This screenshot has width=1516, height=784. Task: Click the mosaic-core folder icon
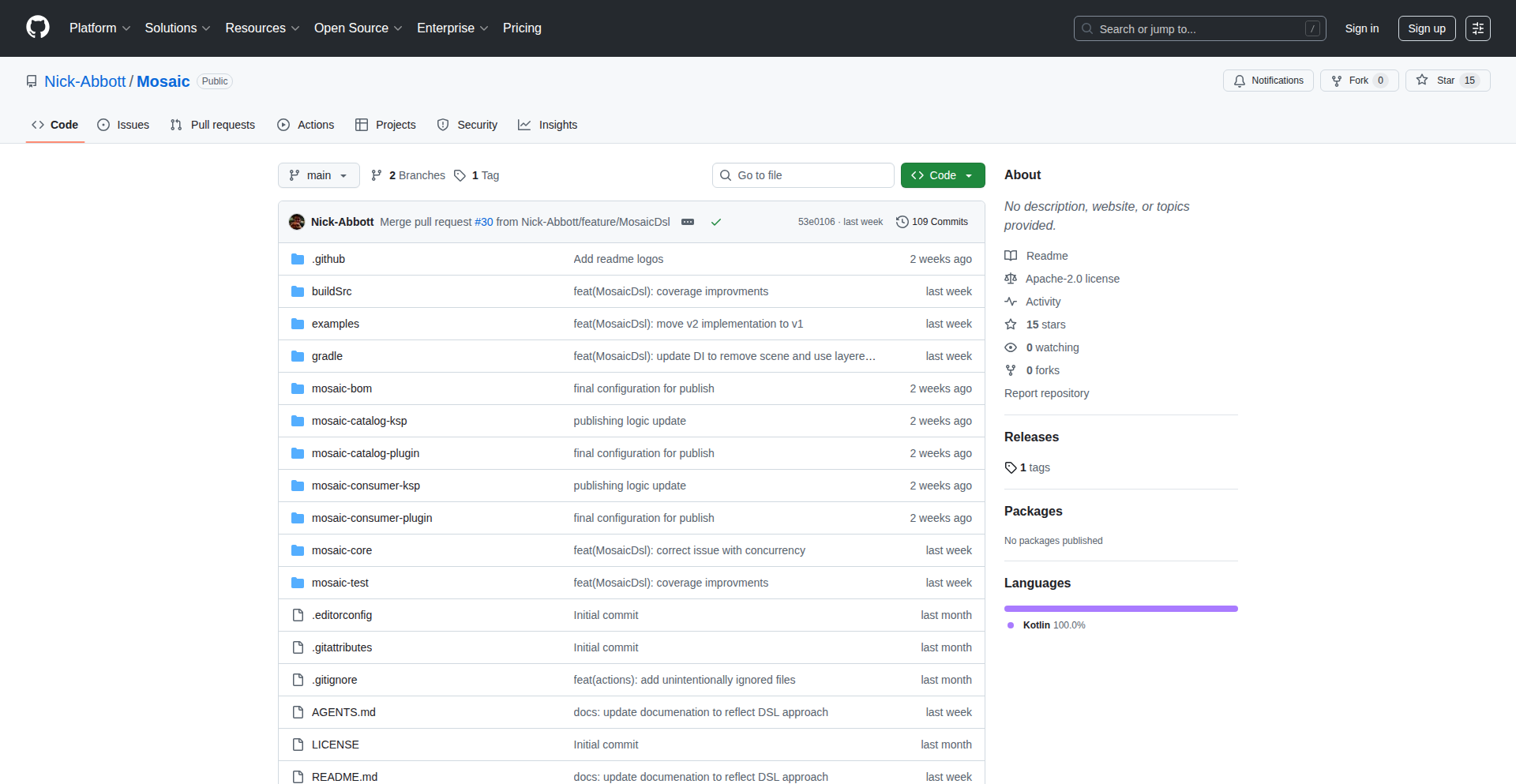click(298, 550)
